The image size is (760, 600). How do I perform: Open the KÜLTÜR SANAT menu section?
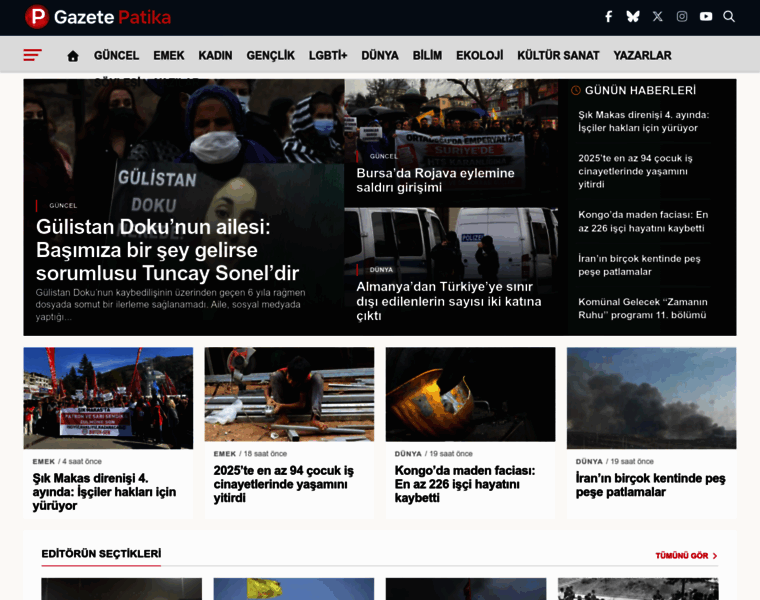pyautogui.click(x=558, y=56)
